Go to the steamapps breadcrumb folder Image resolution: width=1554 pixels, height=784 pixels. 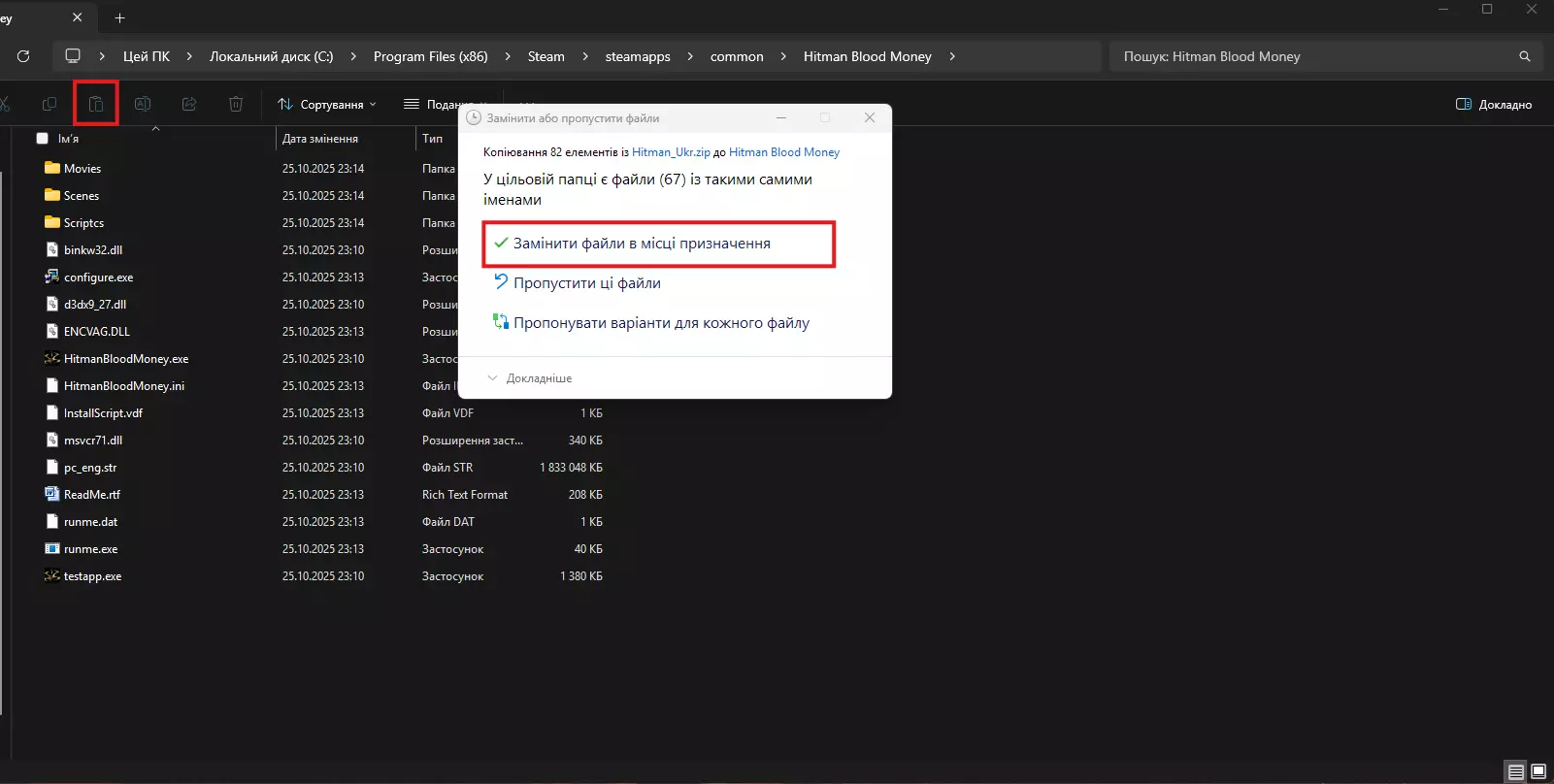pos(638,56)
